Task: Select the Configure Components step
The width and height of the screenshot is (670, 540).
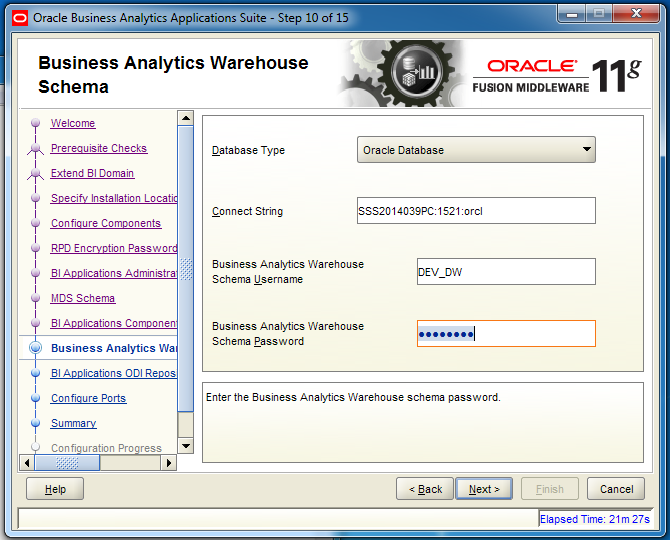Action: [106, 223]
